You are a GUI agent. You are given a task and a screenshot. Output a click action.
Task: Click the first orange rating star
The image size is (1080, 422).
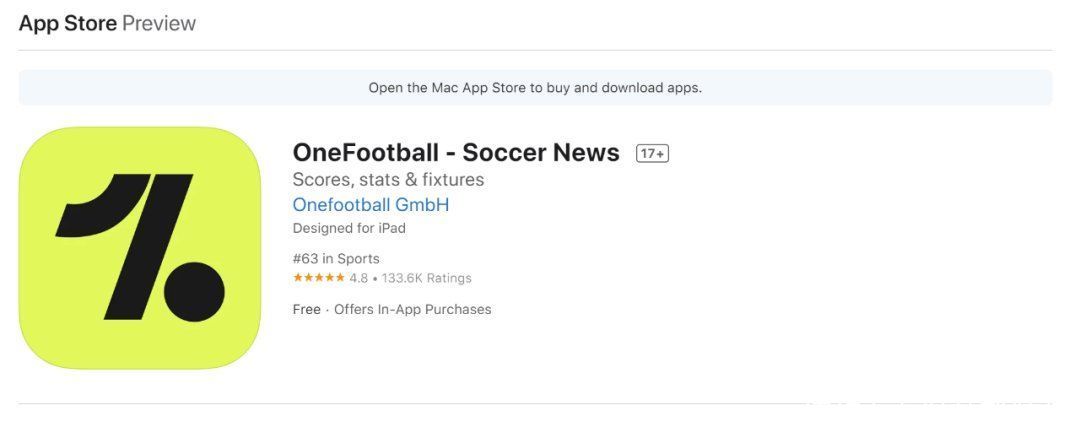(x=298, y=277)
